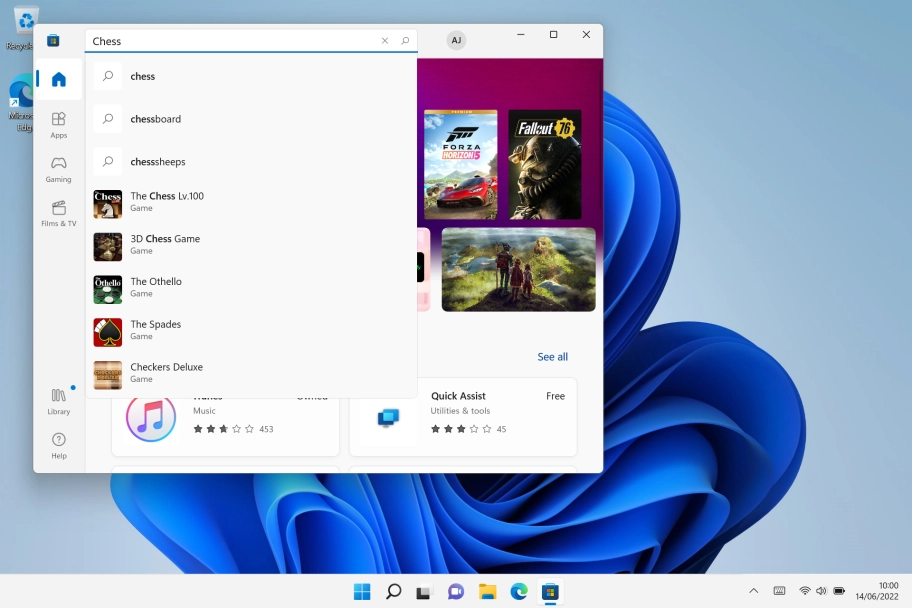Open the Help page

coord(59,445)
